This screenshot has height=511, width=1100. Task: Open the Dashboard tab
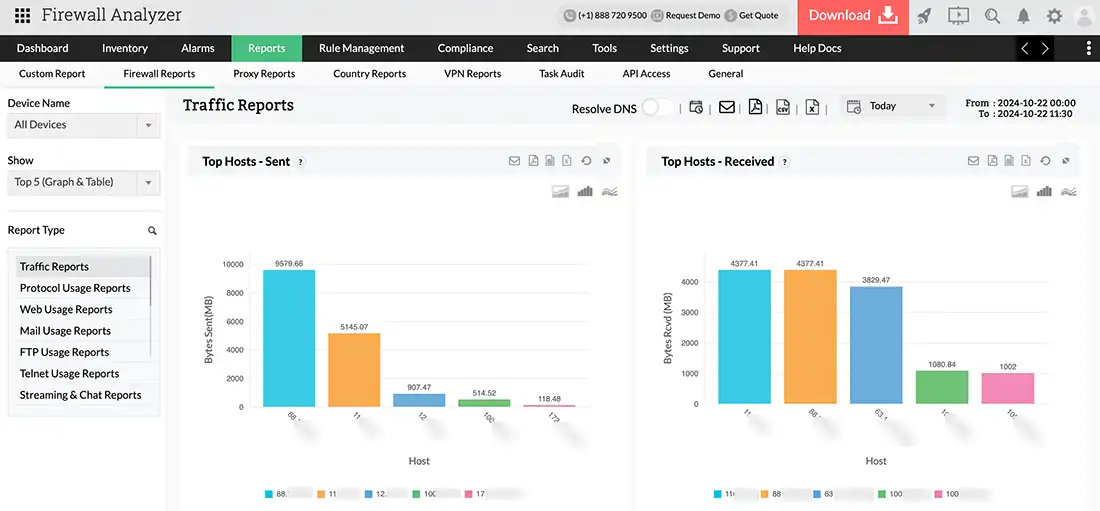[42, 48]
